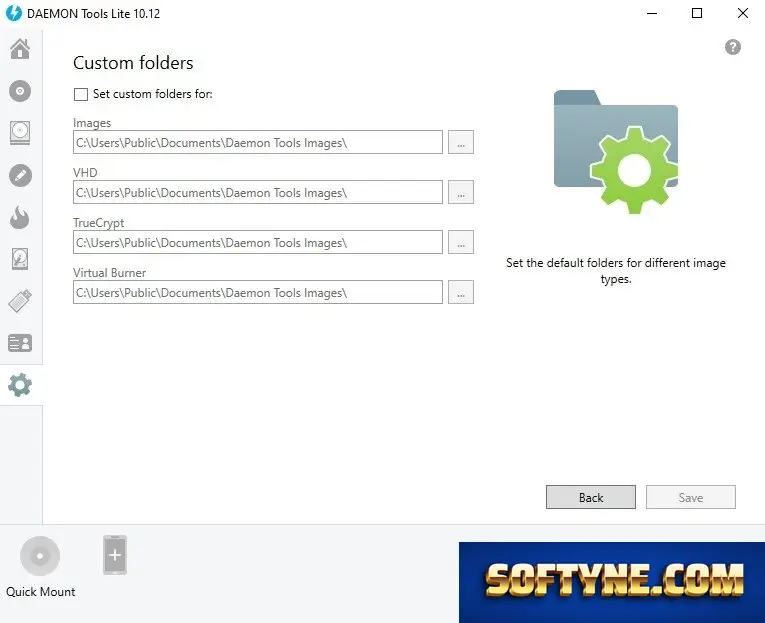Click the Back button

pyautogui.click(x=591, y=497)
